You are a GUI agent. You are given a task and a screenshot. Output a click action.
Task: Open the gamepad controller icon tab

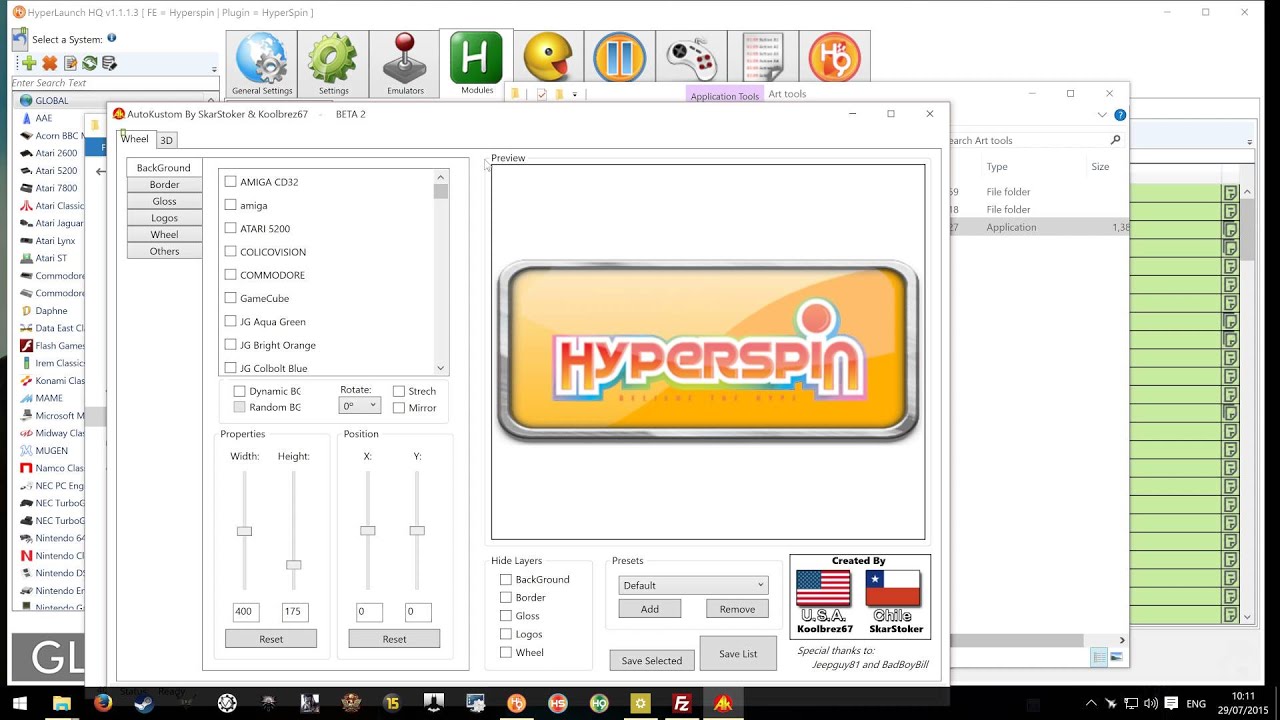(691, 57)
